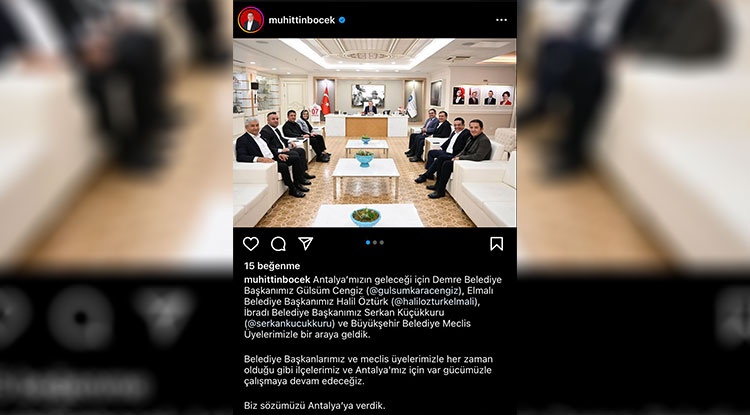Screen dimensions: 750x415
Task: Click the framed portraits on wall
Action: coord(483,96)
